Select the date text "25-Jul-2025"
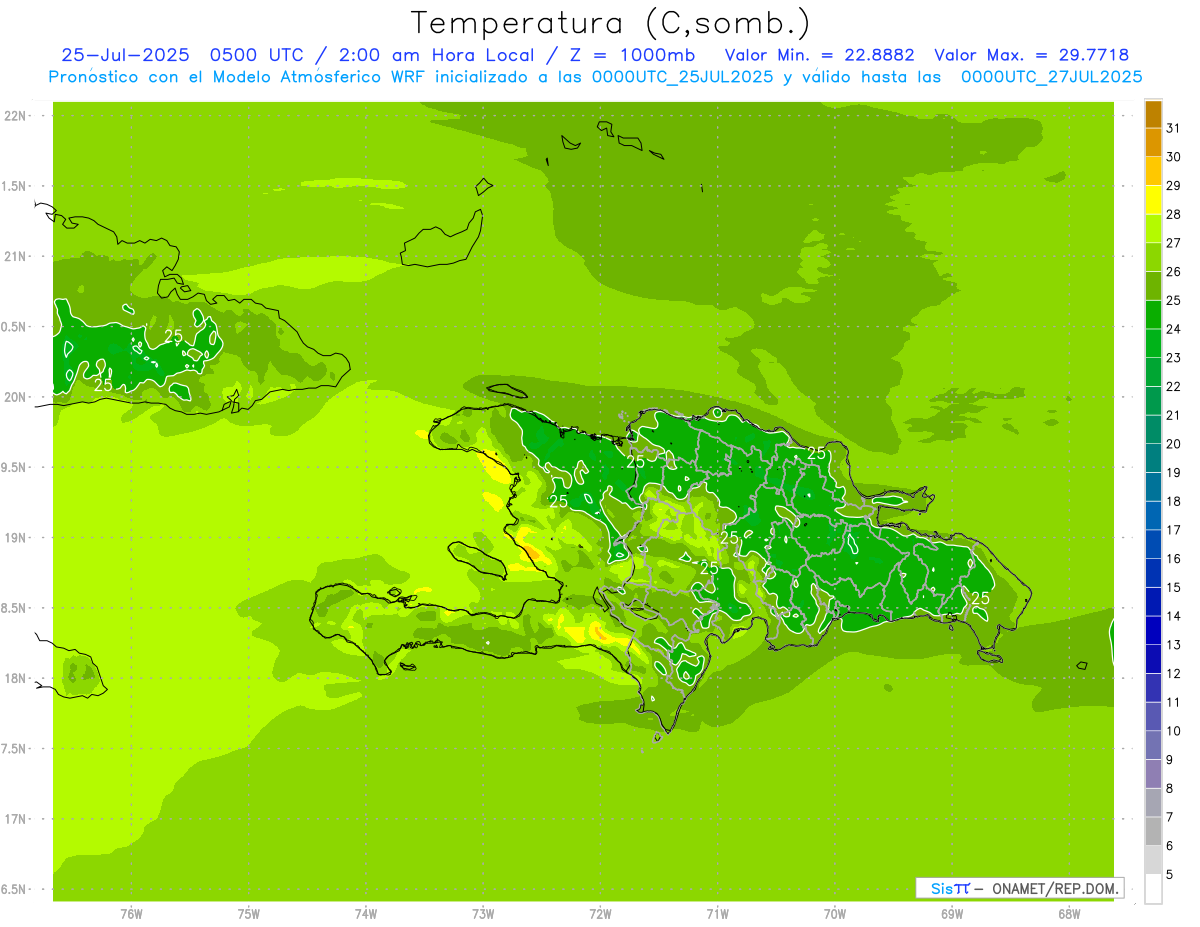 click(125, 55)
